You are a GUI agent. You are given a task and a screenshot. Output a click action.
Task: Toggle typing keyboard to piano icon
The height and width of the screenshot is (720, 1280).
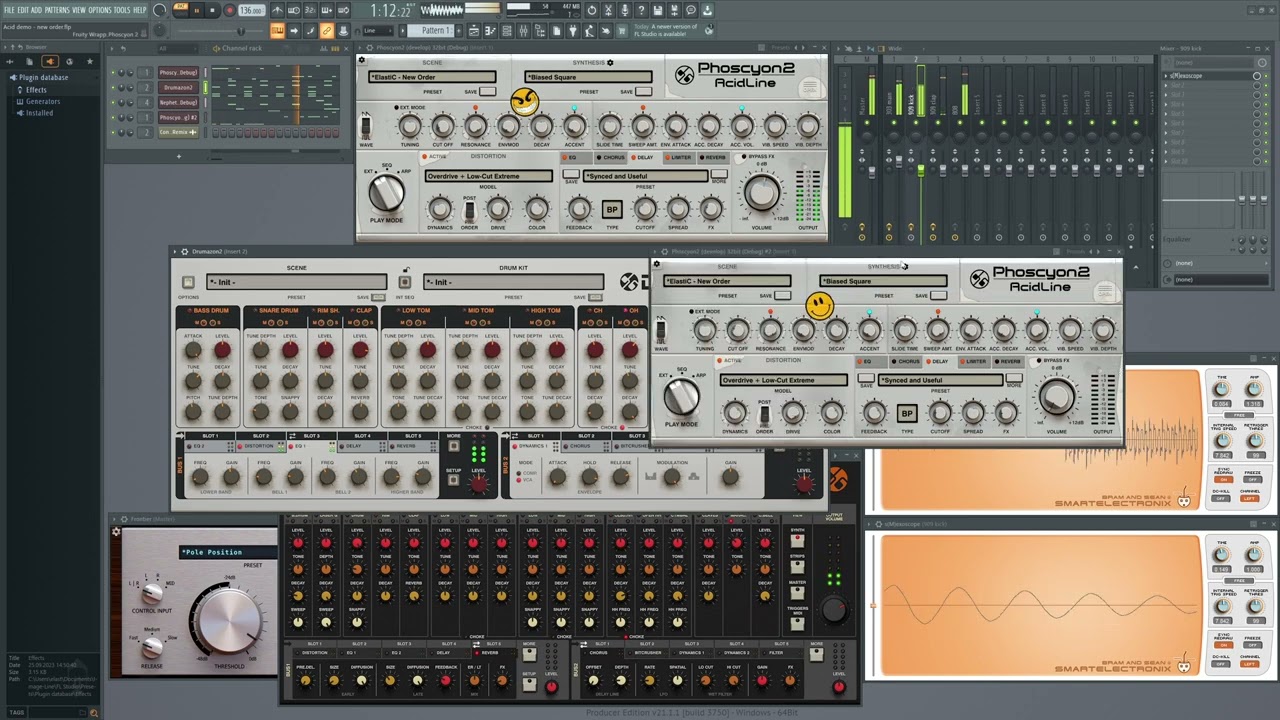pos(277,31)
